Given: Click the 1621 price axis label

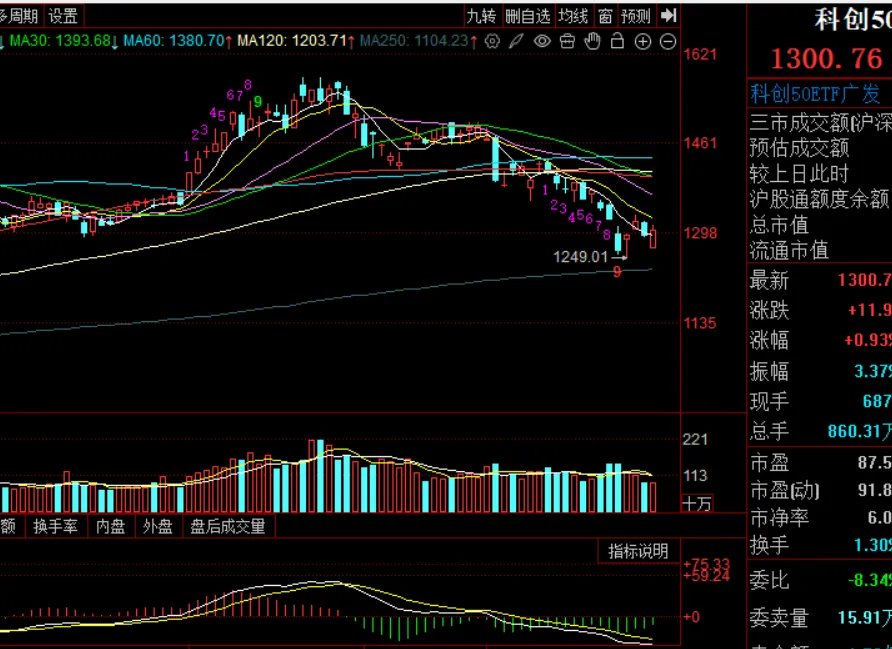Looking at the screenshot, I should point(700,55).
